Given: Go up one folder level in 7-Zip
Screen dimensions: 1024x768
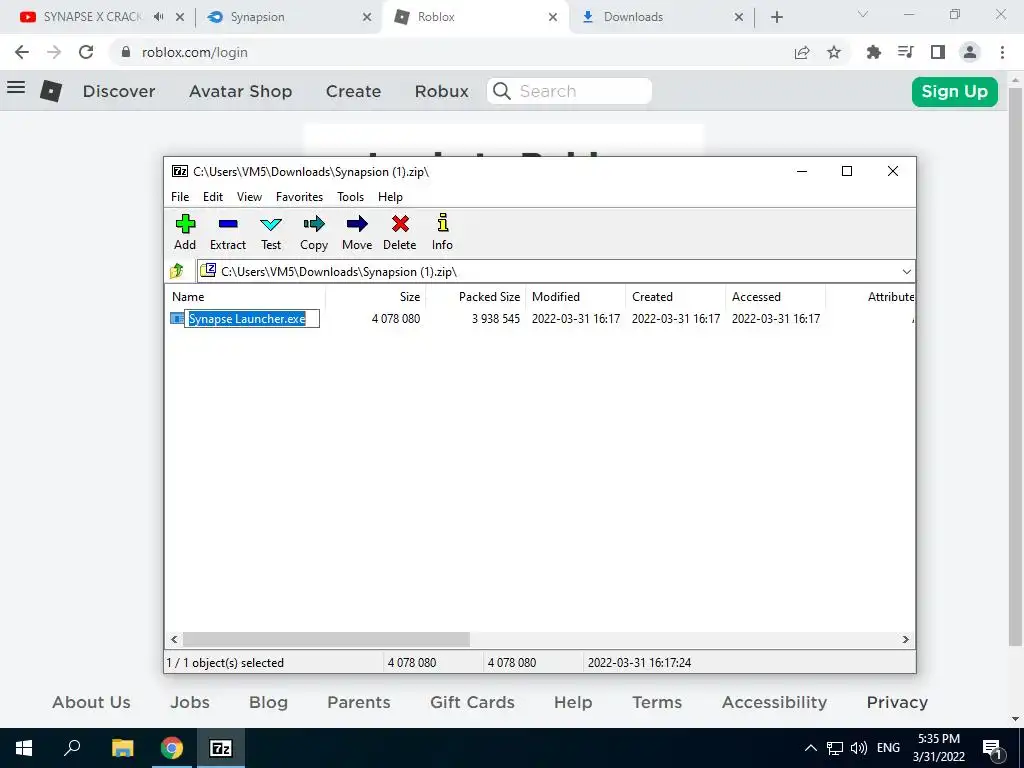Looking at the screenshot, I should tap(177, 271).
